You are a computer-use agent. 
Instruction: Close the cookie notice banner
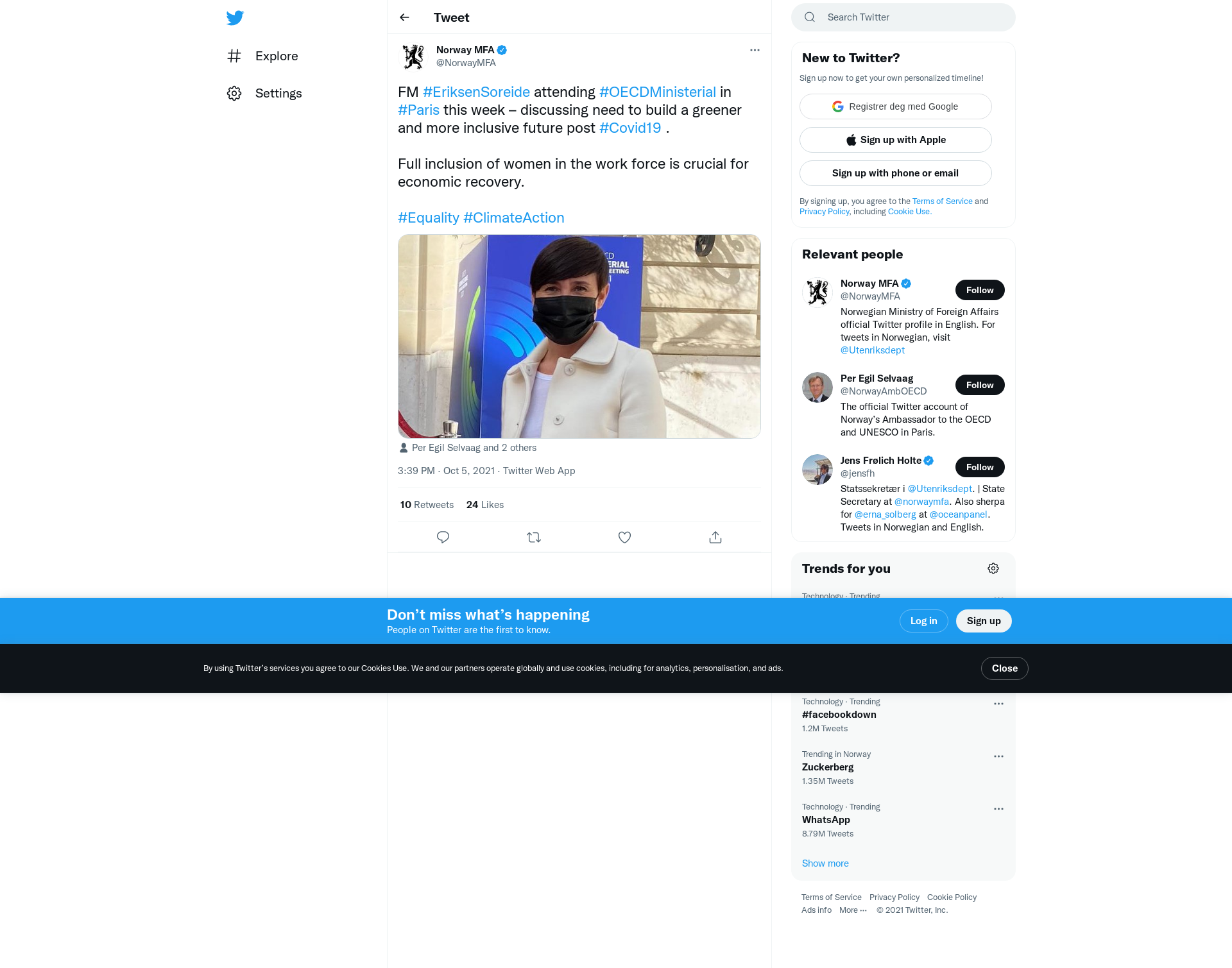click(x=1004, y=668)
